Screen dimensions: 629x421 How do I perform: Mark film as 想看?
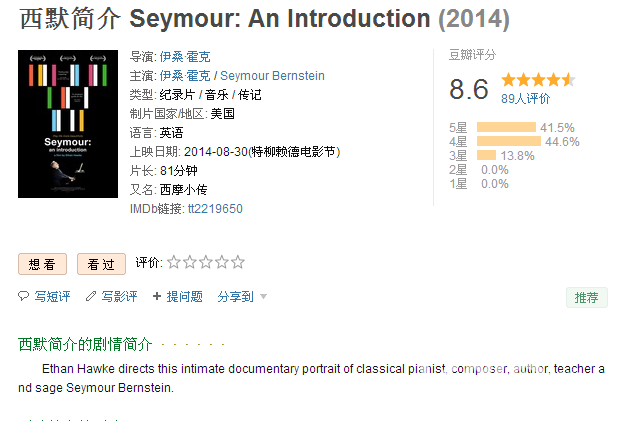[x=42, y=264]
